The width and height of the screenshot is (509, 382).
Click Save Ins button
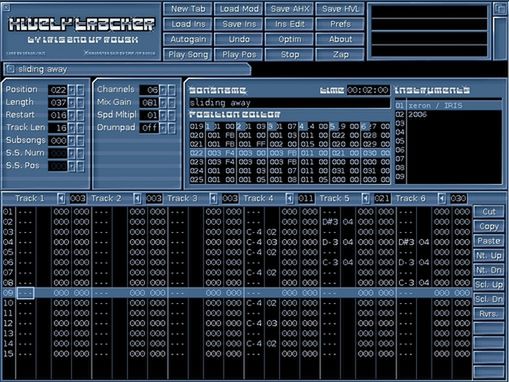click(x=239, y=24)
